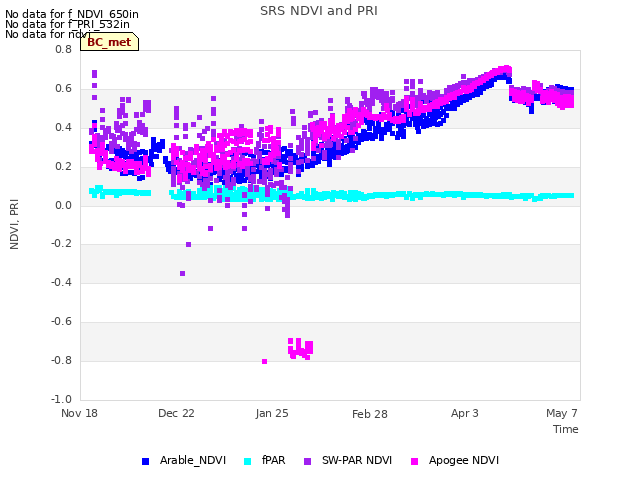Click the lone magenta point at -0.8
640x480 pixels.
[264, 362]
